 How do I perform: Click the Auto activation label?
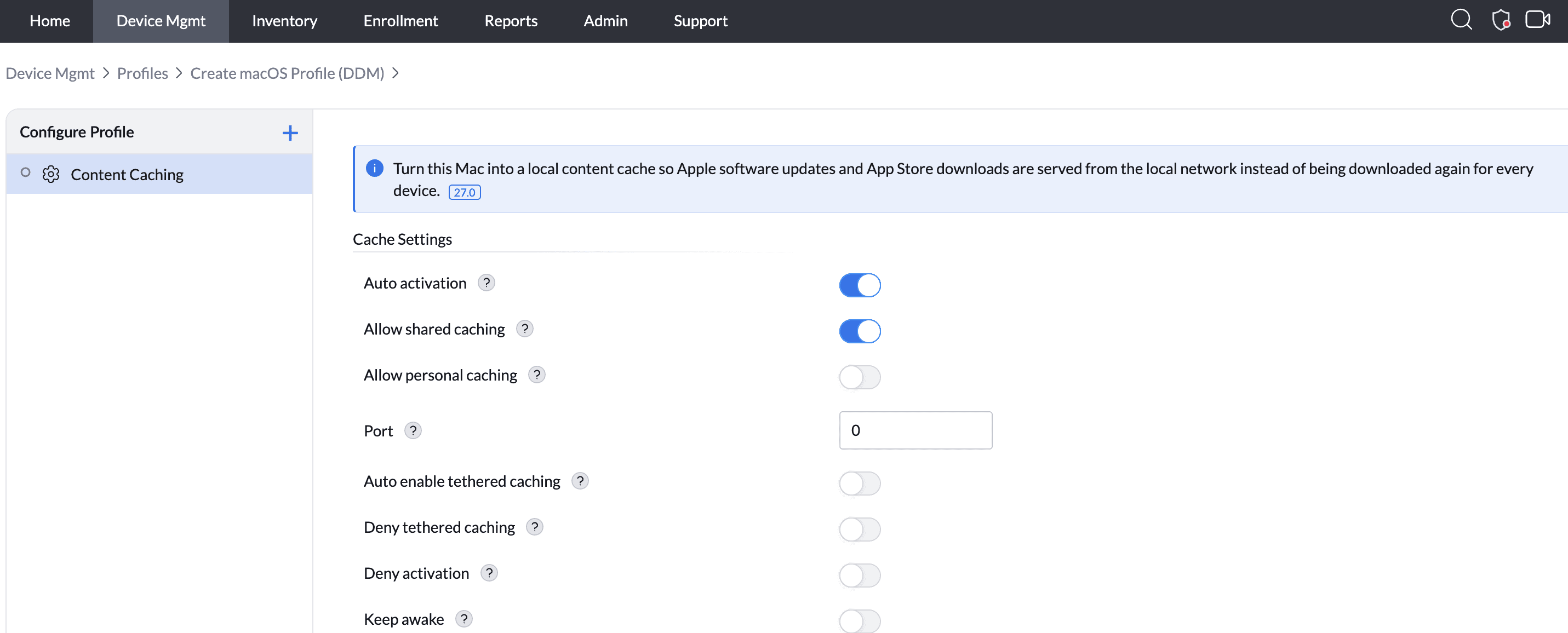[x=415, y=283]
